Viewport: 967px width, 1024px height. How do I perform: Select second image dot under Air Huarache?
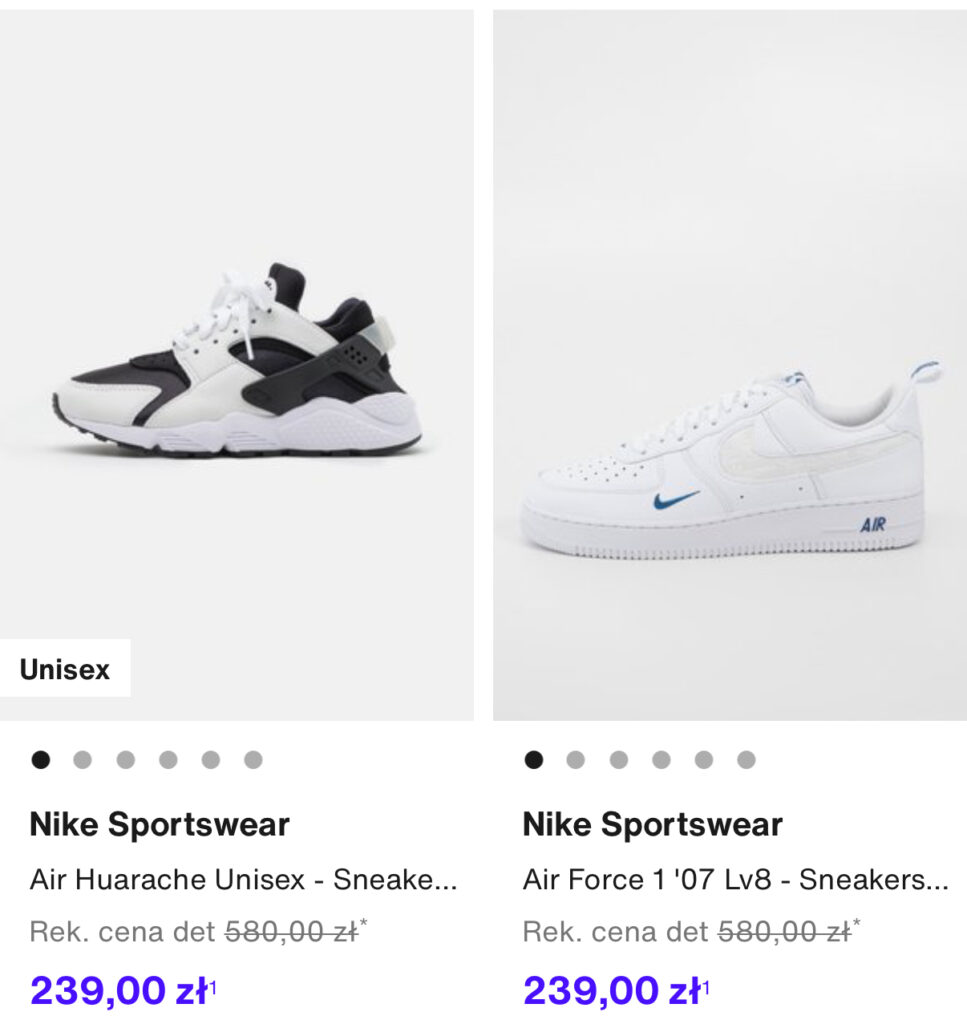click(x=82, y=760)
